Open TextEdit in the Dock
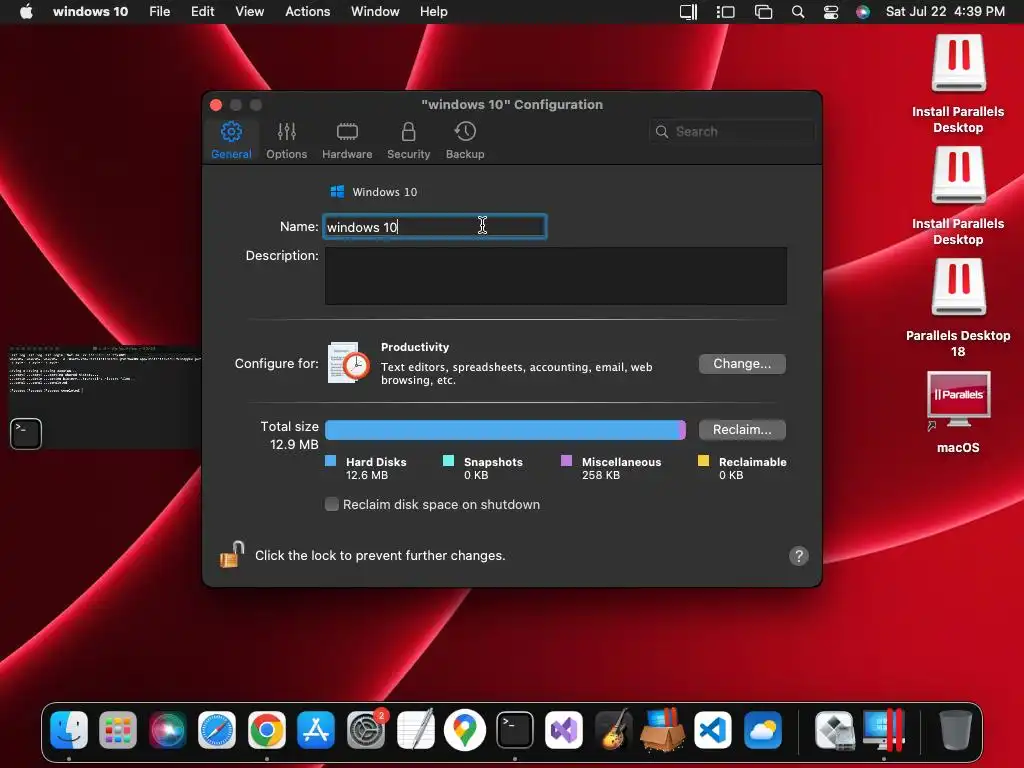The height and width of the screenshot is (768, 1024). pos(415,729)
